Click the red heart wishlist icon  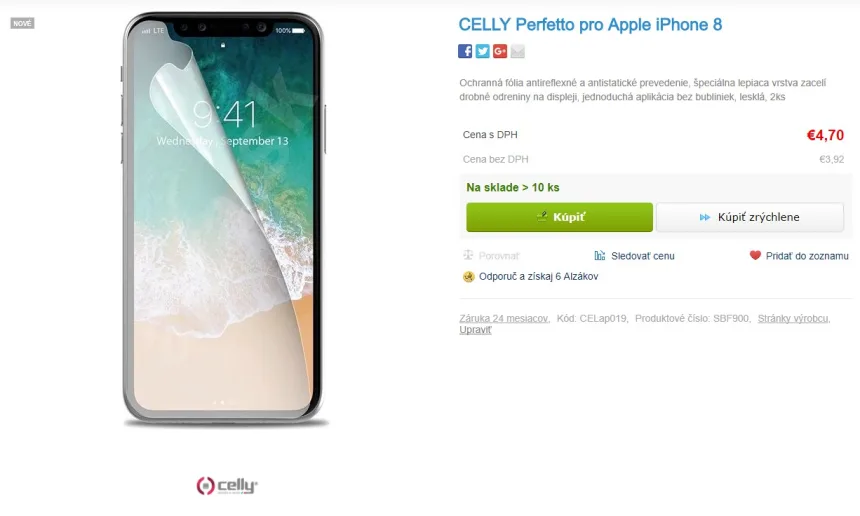pos(755,255)
